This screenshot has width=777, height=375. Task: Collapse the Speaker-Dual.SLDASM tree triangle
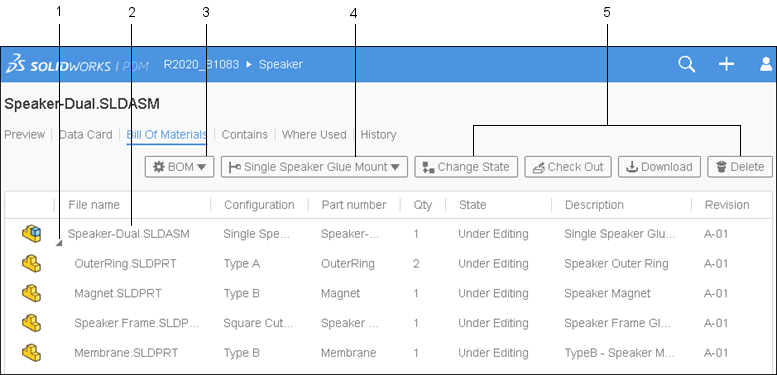tap(59, 243)
